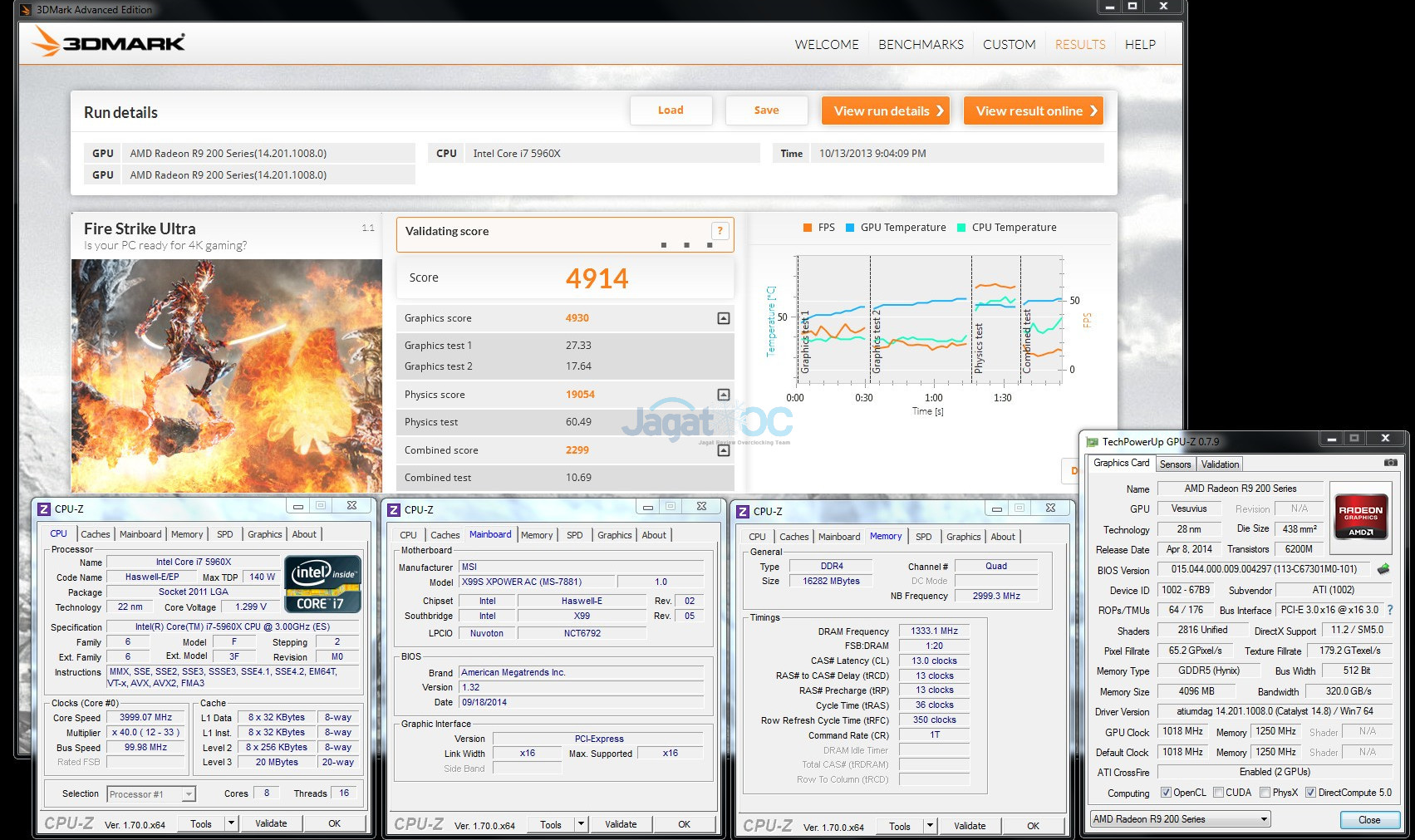
Task: Toggle the PhysX checkbox in GPU-Z
Action: click(1265, 793)
